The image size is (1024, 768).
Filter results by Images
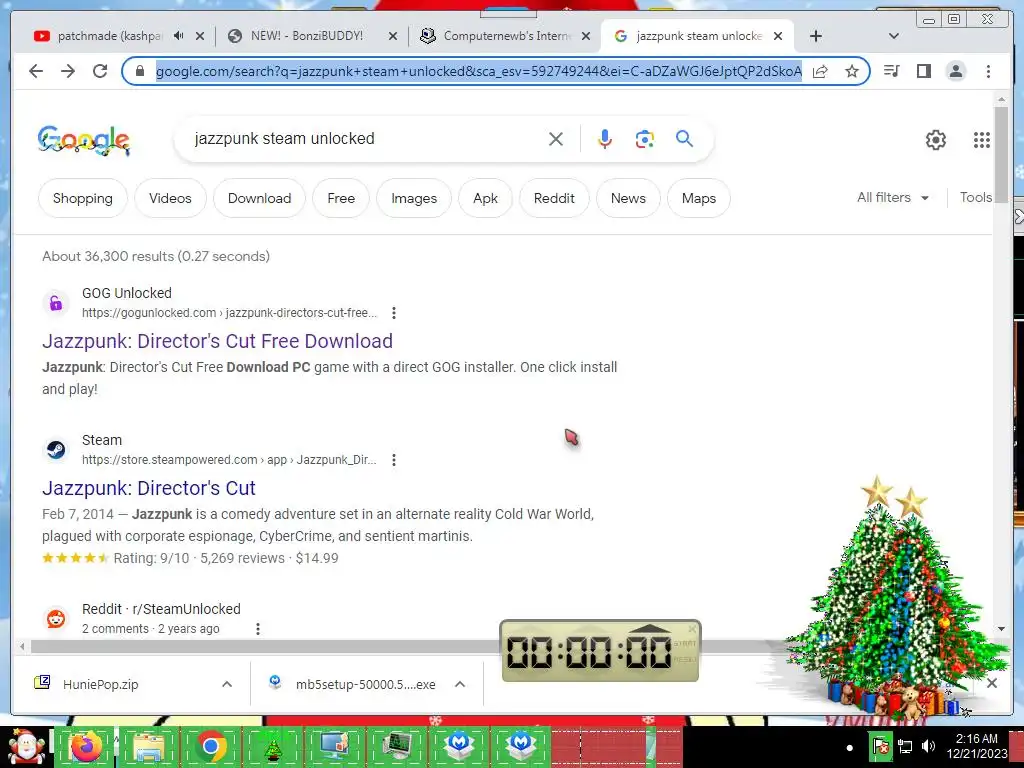414,198
